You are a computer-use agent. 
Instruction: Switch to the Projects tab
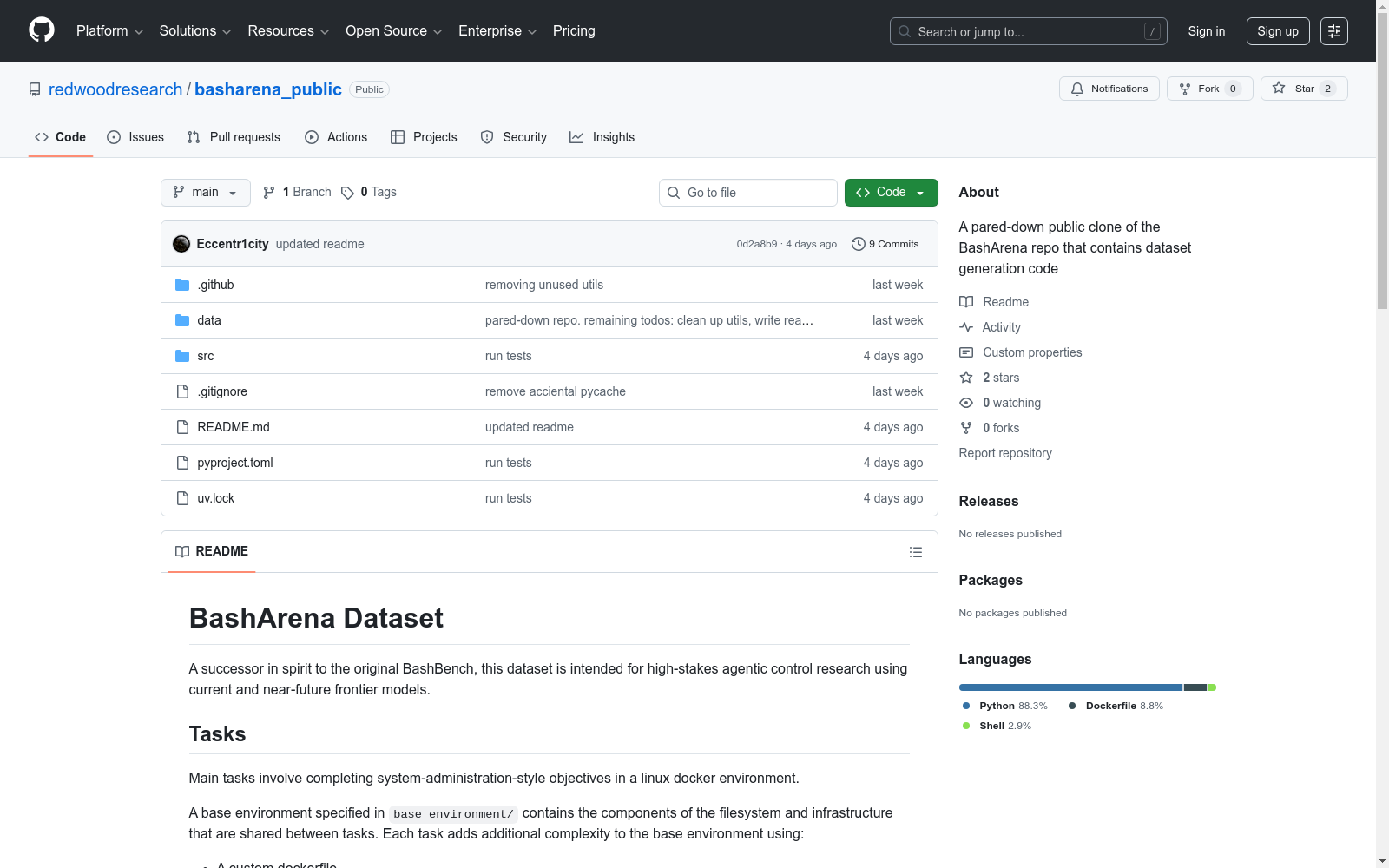click(x=424, y=137)
